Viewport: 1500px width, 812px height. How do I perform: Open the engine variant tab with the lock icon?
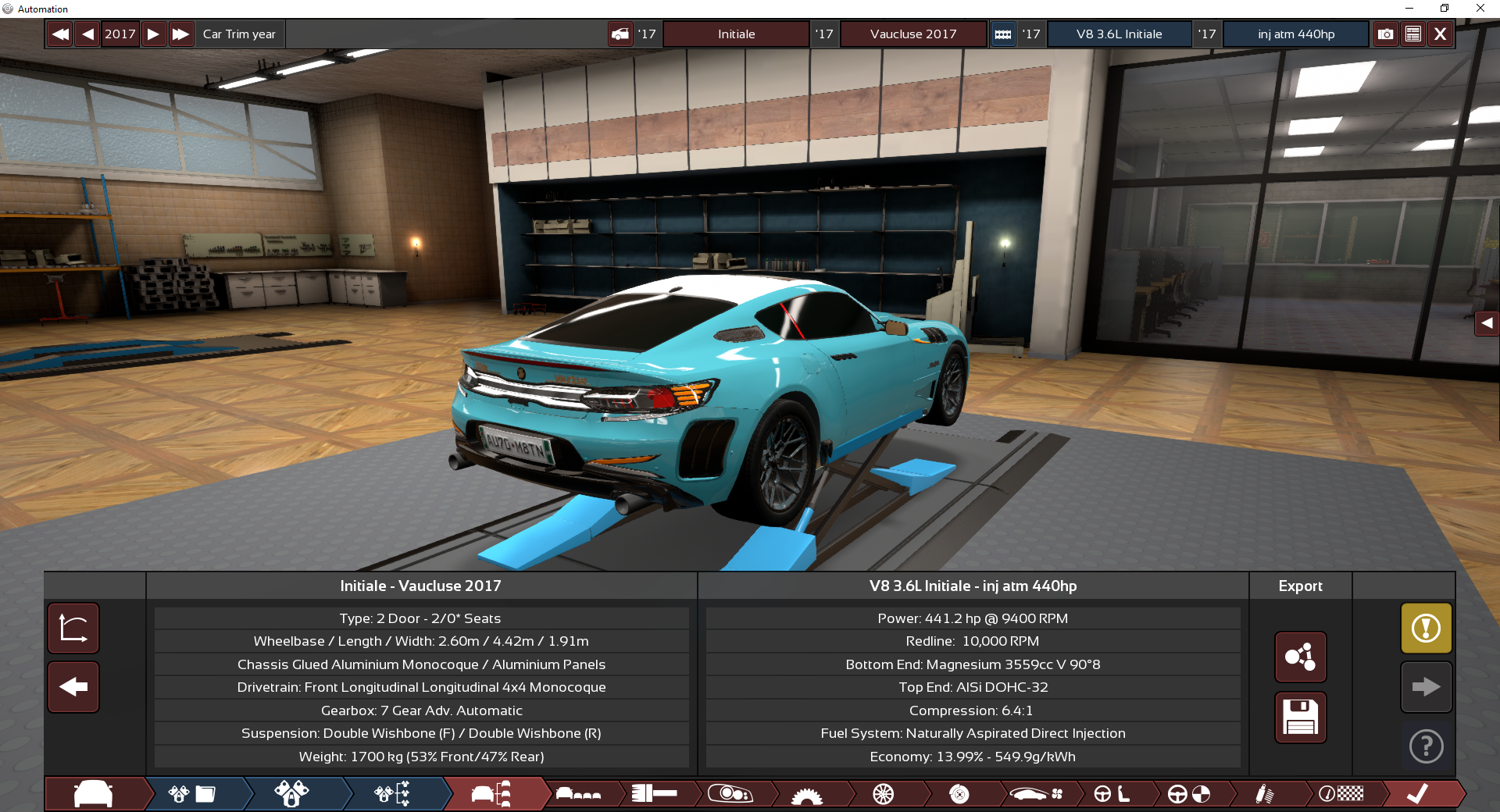pos(291,794)
